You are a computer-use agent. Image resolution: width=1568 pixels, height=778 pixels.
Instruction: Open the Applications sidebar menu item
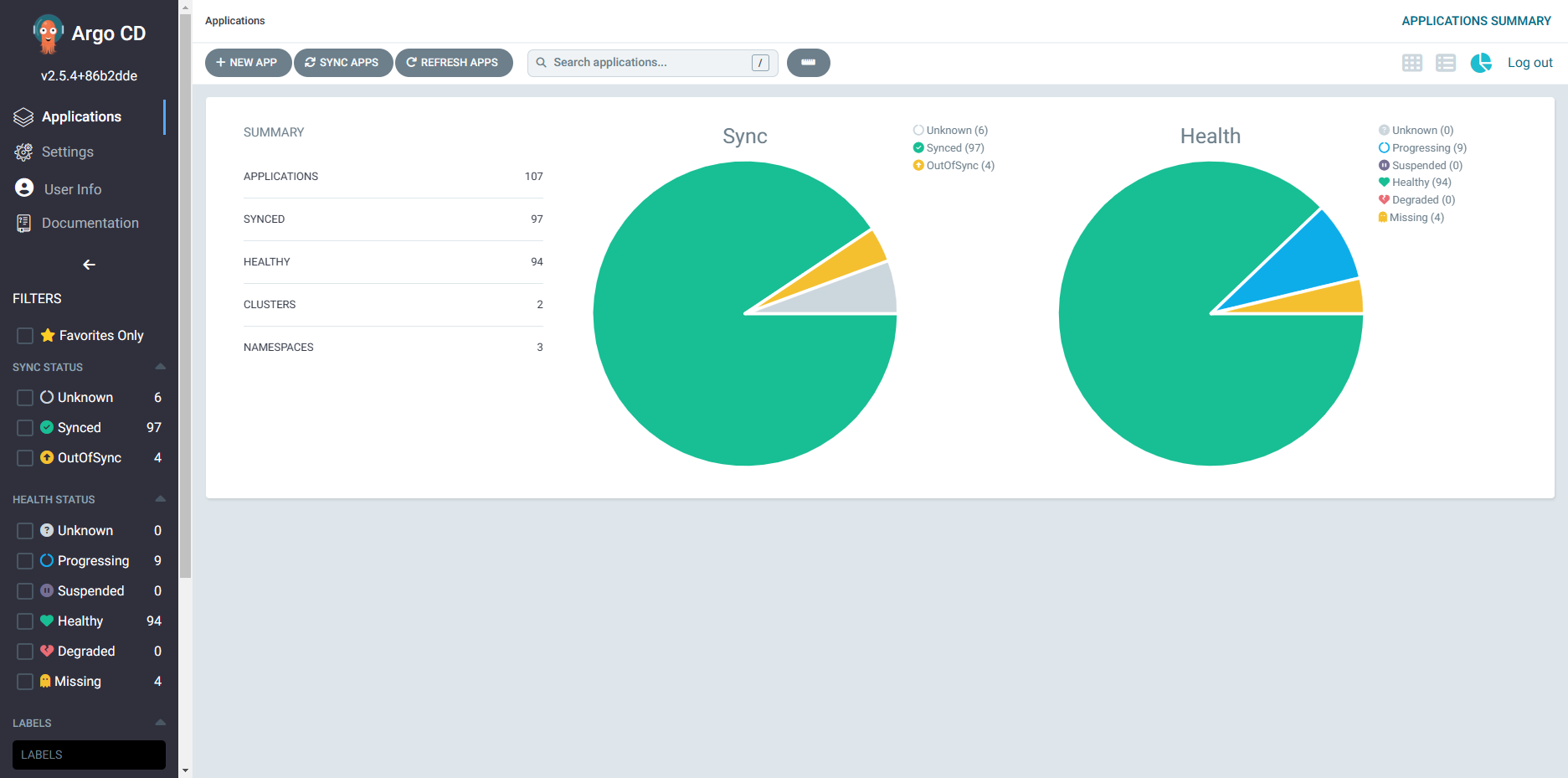pyautogui.click(x=81, y=117)
